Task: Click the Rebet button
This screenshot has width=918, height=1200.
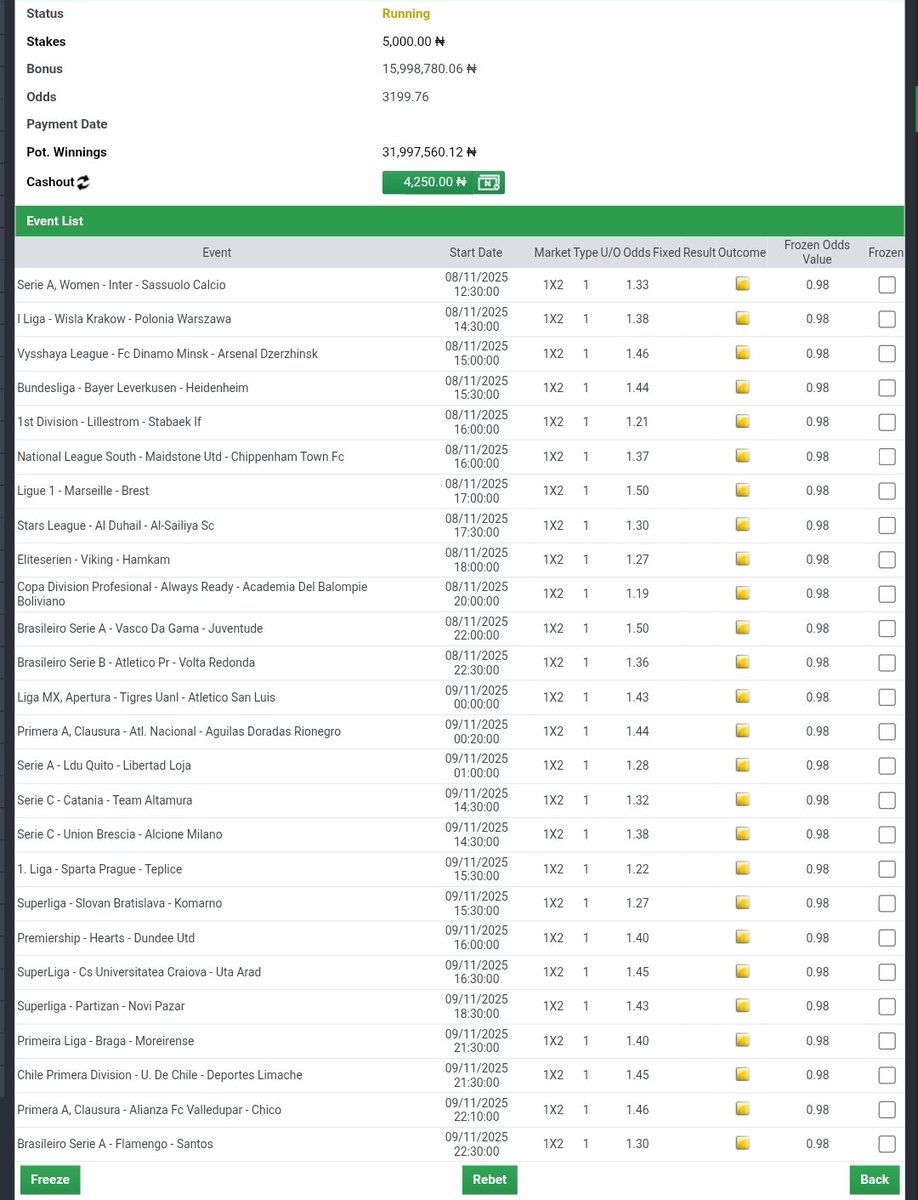Action: (489, 1179)
